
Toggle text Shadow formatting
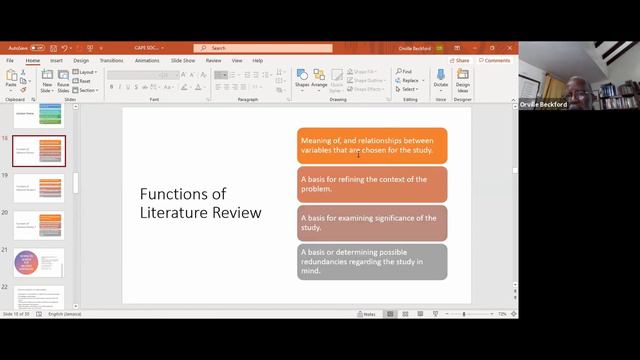pyautogui.click(x=136, y=87)
